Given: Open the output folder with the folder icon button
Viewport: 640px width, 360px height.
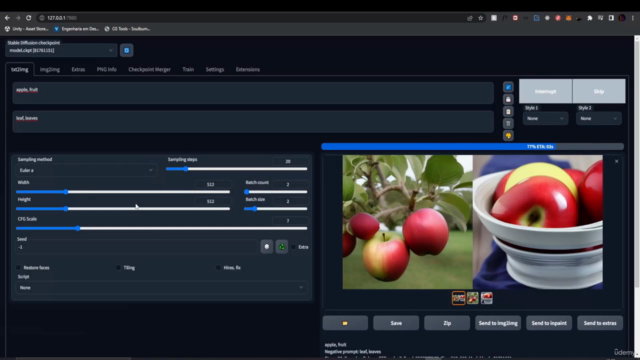Looking at the screenshot, I should 345,323.
